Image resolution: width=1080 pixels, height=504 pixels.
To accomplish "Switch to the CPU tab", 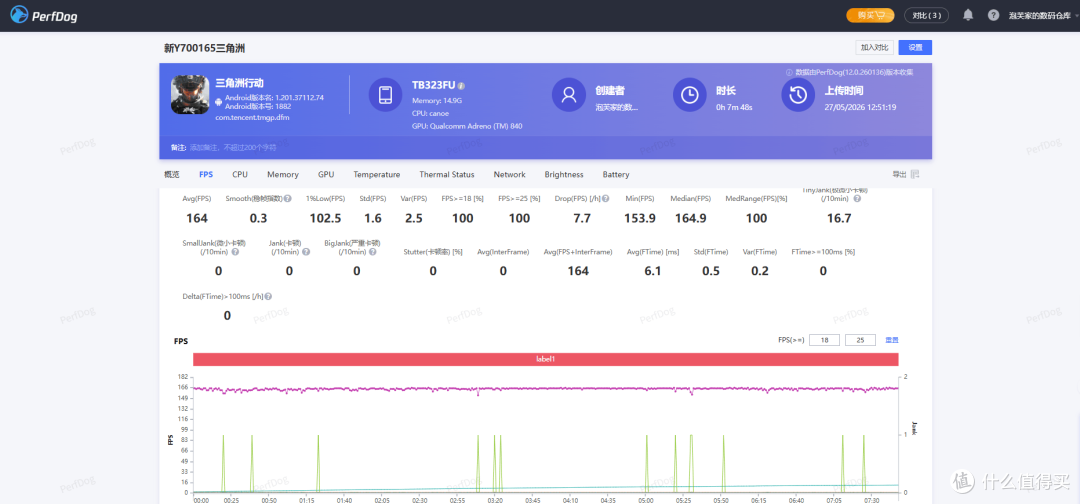I will [x=240, y=175].
